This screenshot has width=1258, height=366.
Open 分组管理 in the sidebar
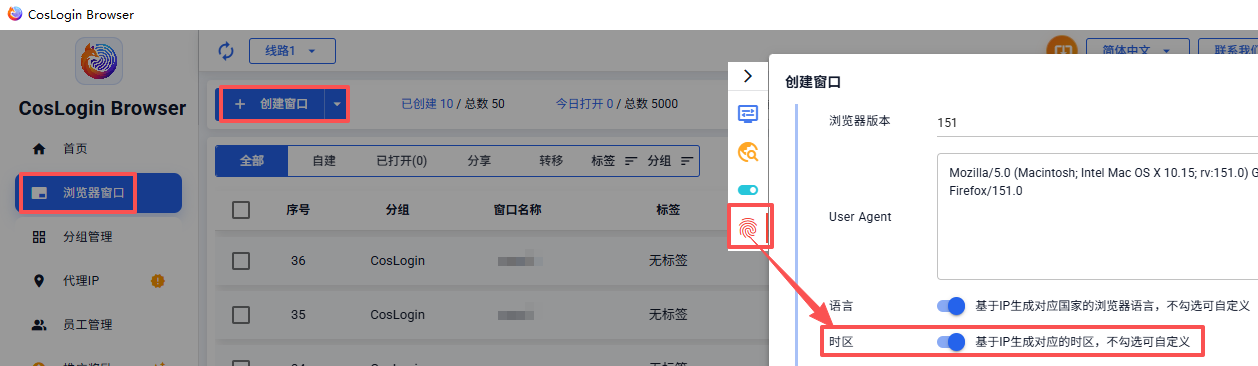87,237
